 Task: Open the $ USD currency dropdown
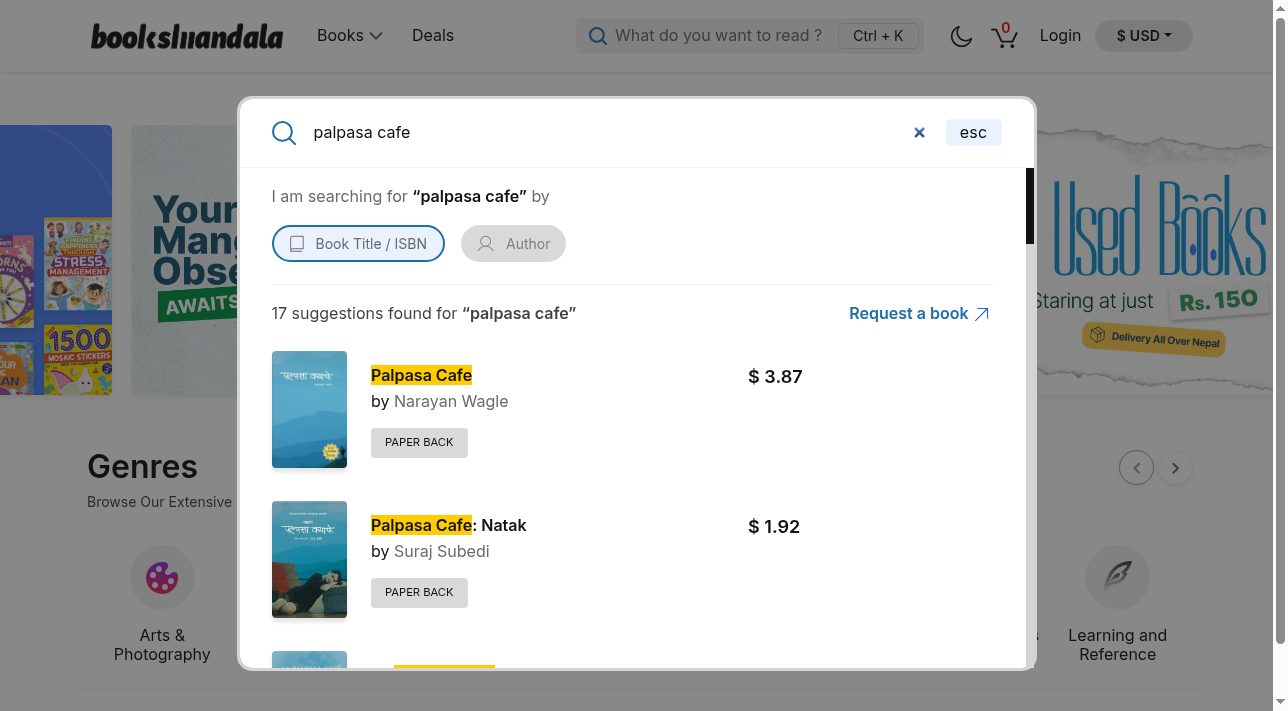coord(1144,36)
